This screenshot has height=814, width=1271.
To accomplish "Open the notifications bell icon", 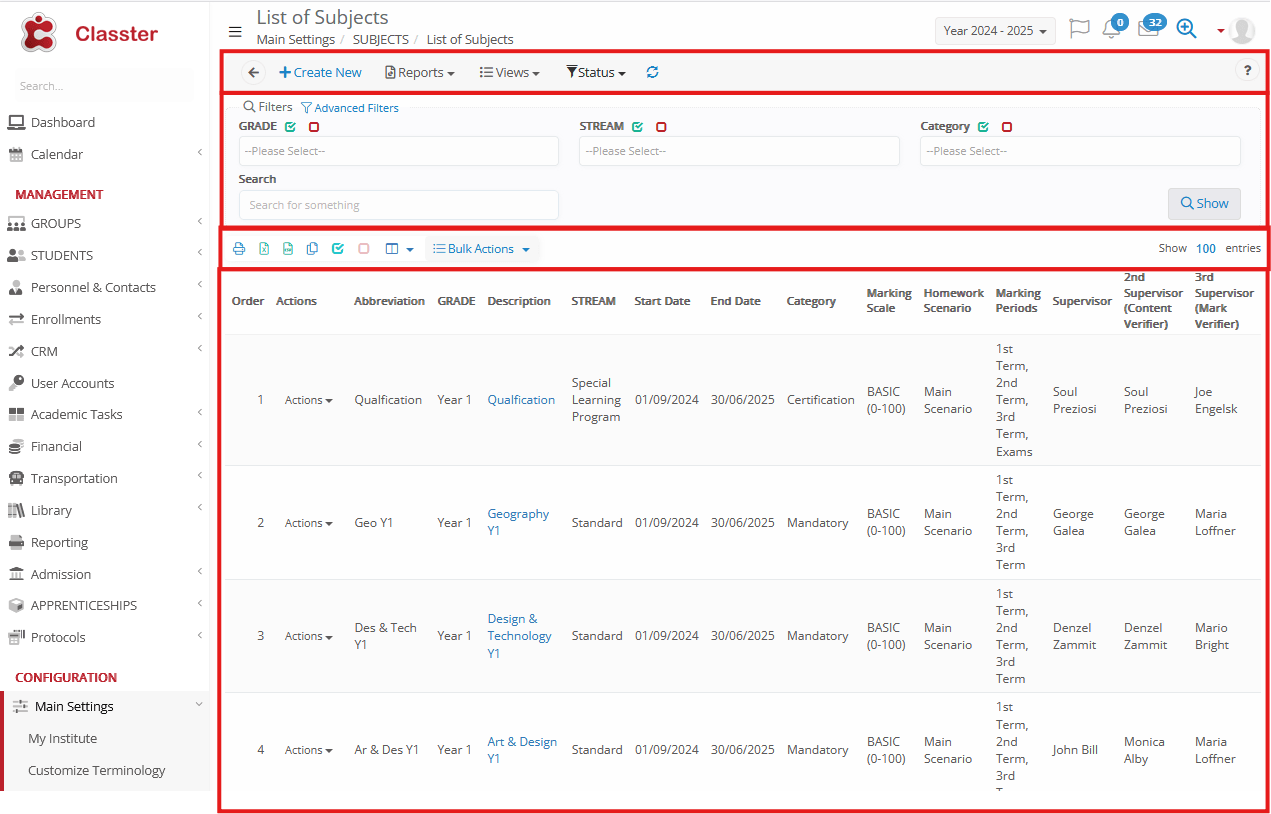I will pyautogui.click(x=1111, y=29).
